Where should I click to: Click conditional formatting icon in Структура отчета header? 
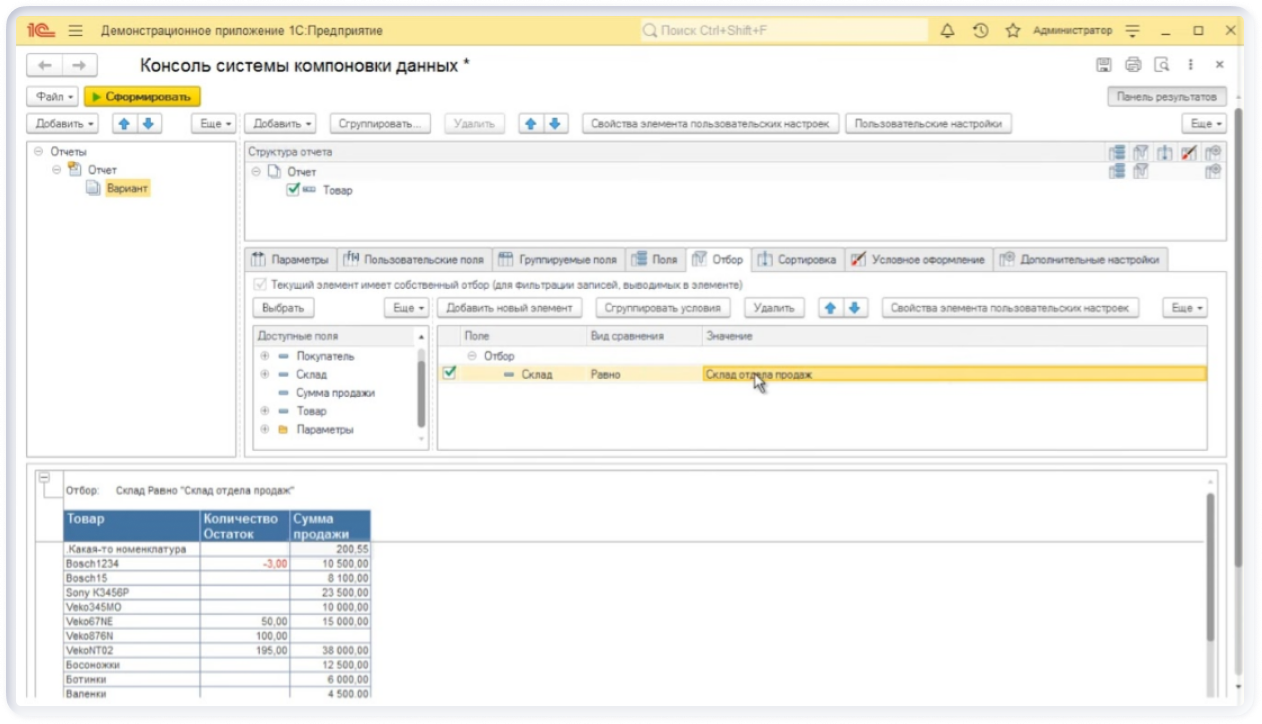tap(1189, 153)
